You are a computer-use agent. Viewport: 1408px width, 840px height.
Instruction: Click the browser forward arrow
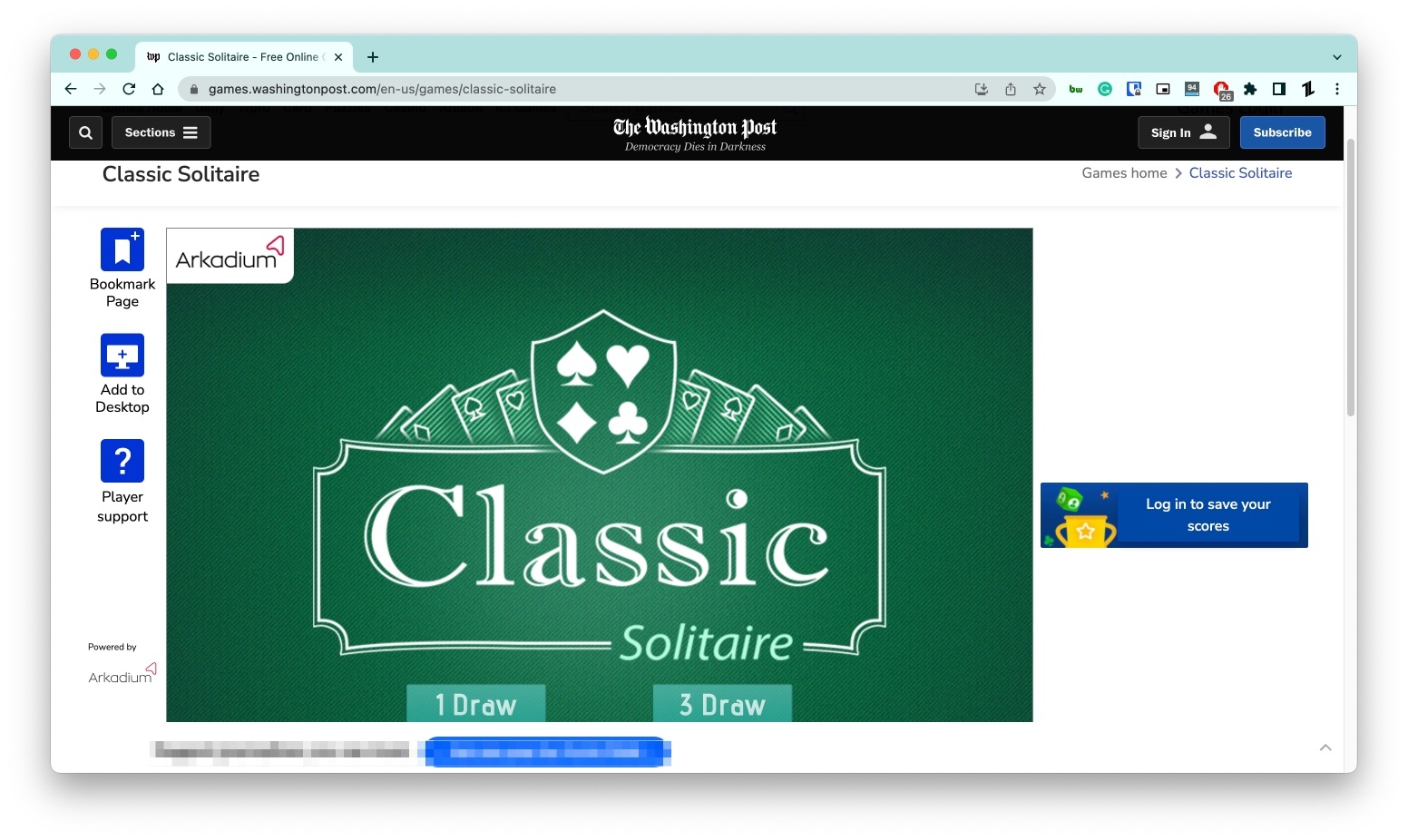100,89
